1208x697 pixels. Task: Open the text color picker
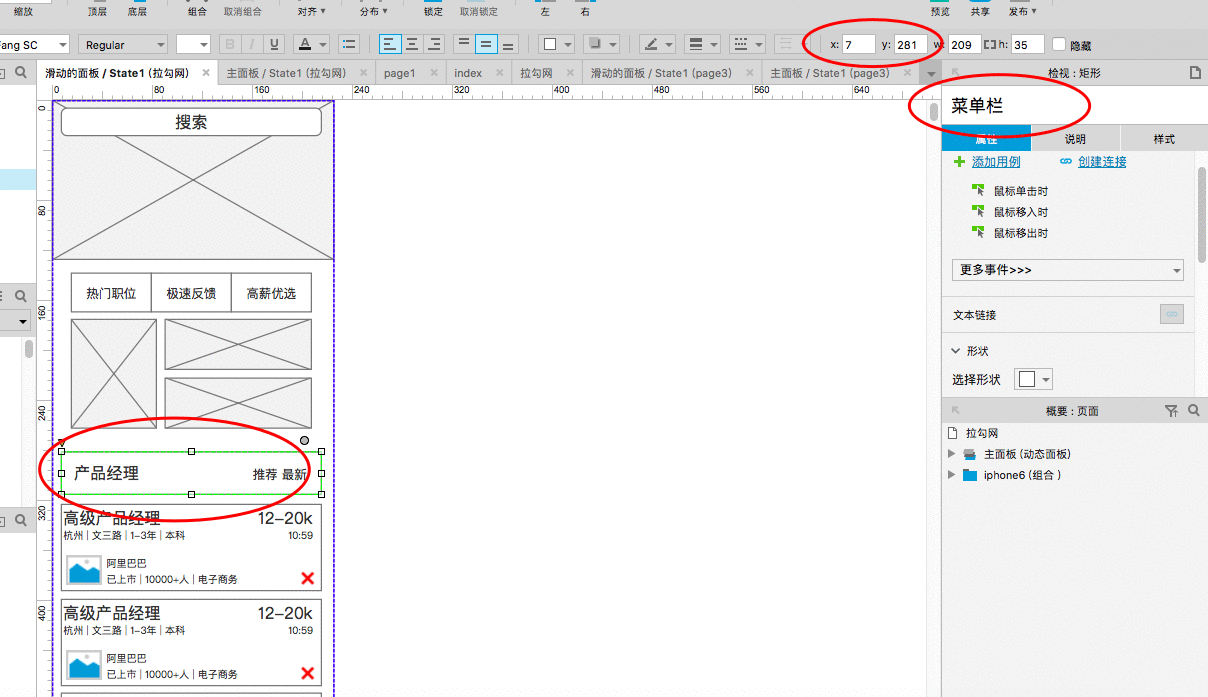pos(311,44)
